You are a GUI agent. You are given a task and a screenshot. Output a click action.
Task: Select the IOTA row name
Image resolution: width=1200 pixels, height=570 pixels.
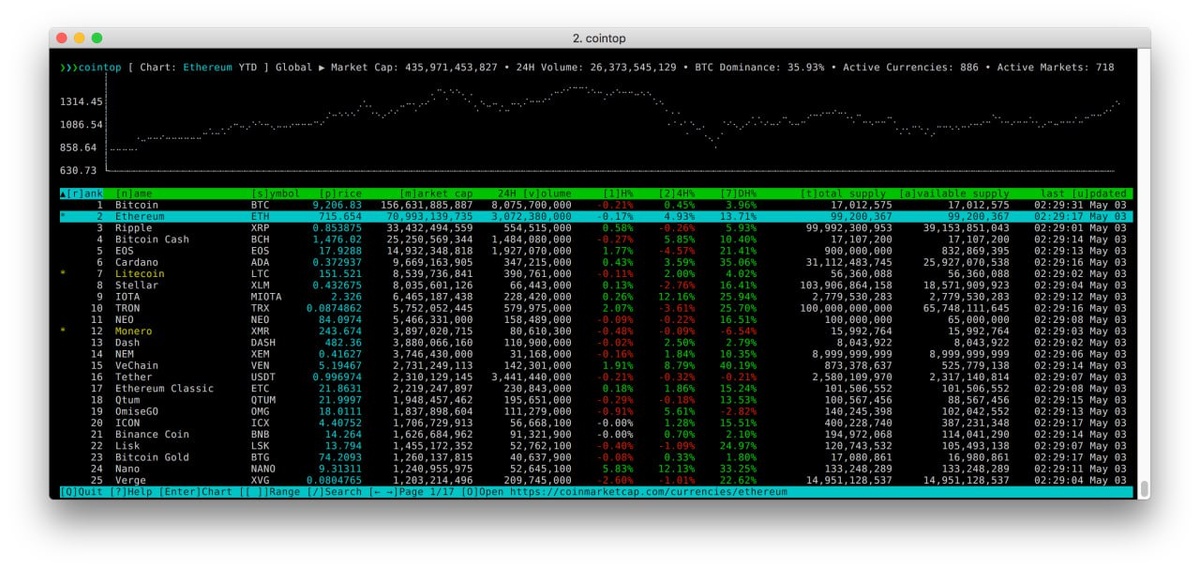(x=127, y=297)
